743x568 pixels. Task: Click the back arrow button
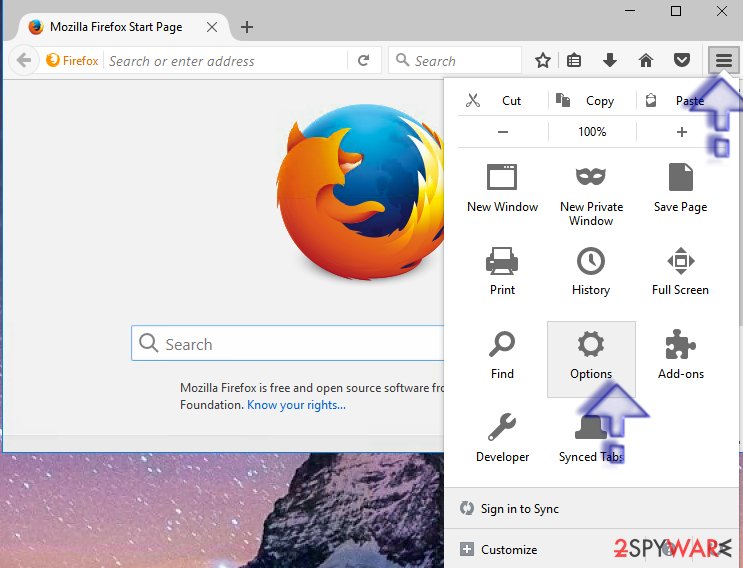pyautogui.click(x=24, y=60)
